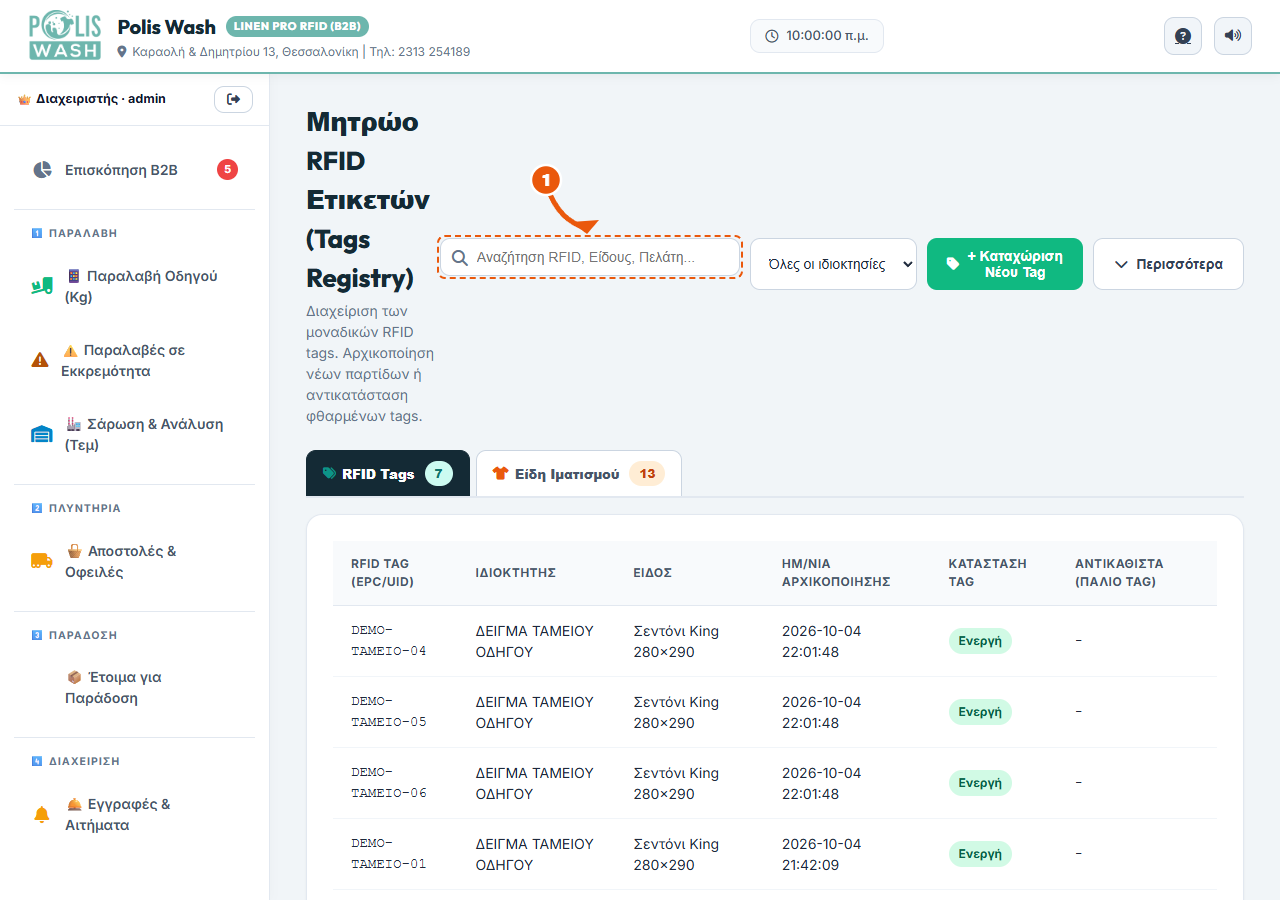Open the help support icon button
This screenshot has width=1280, height=900.
point(1183,36)
